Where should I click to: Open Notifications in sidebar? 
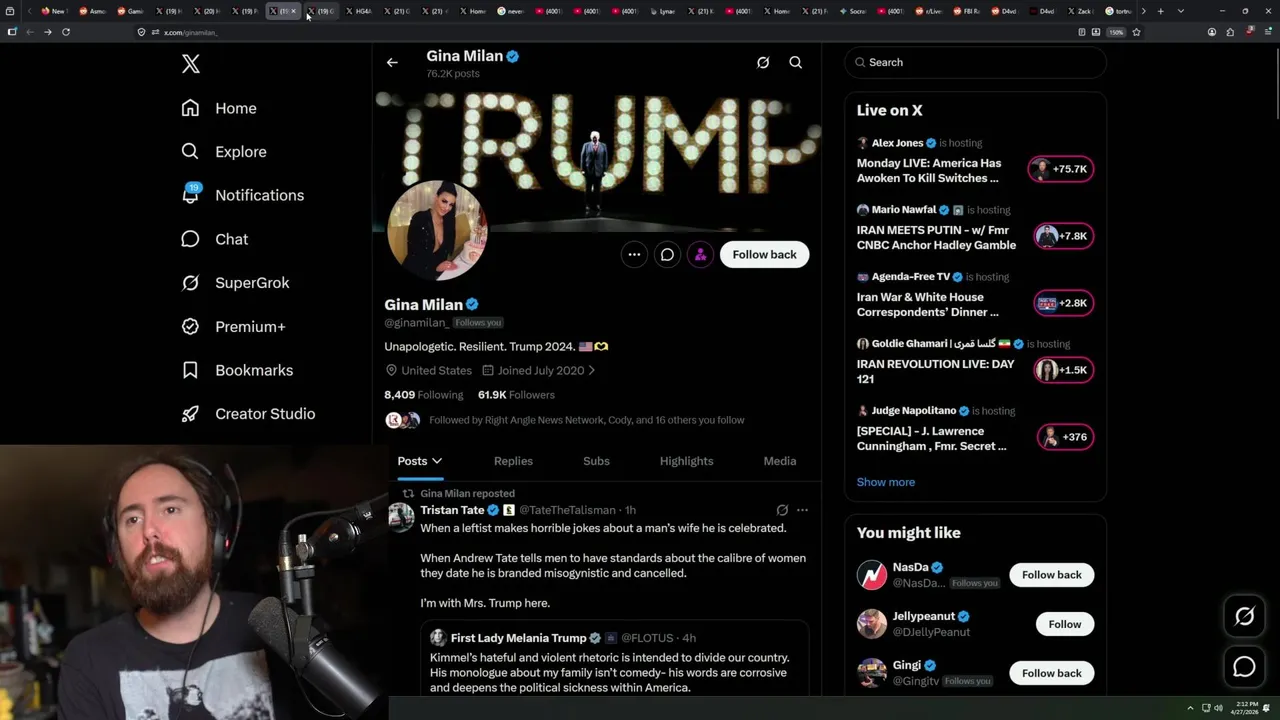pos(242,195)
